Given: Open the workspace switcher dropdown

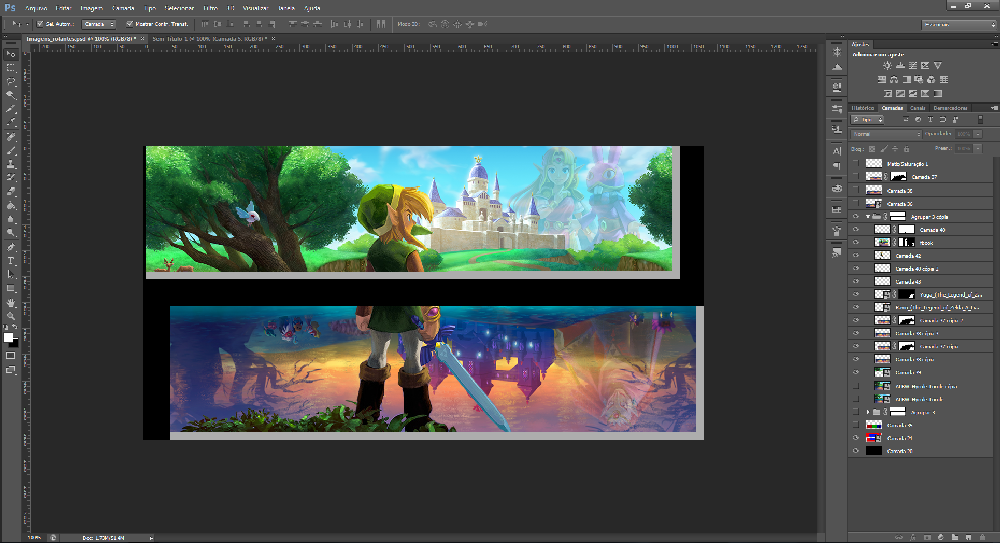Looking at the screenshot, I should (x=959, y=24).
